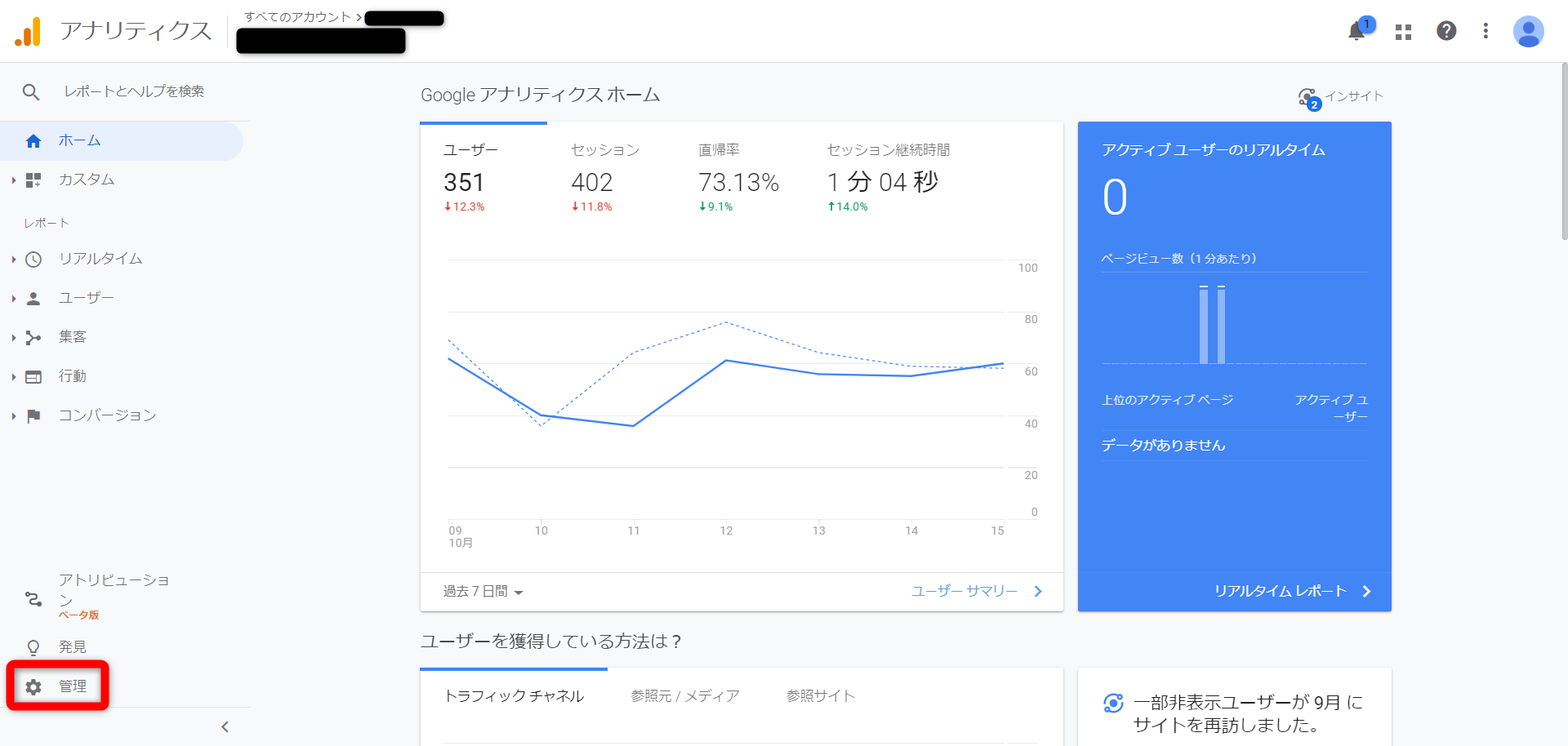Expand the 行動 report arrow
The width and height of the screenshot is (1568, 746).
click(14, 377)
